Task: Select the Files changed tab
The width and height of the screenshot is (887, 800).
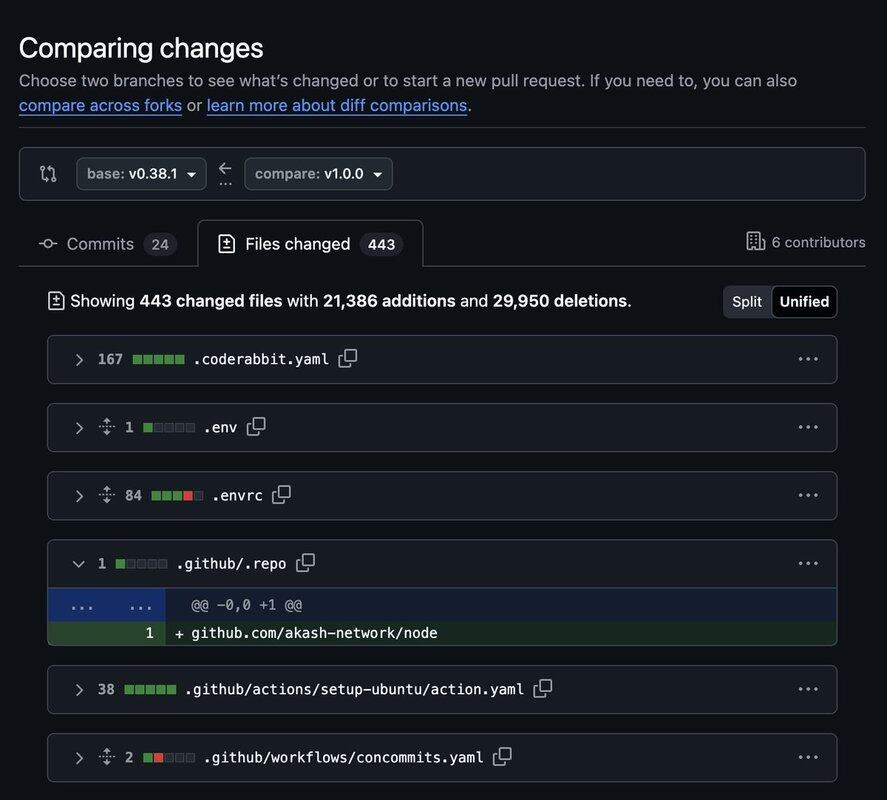Action: [x=310, y=244]
